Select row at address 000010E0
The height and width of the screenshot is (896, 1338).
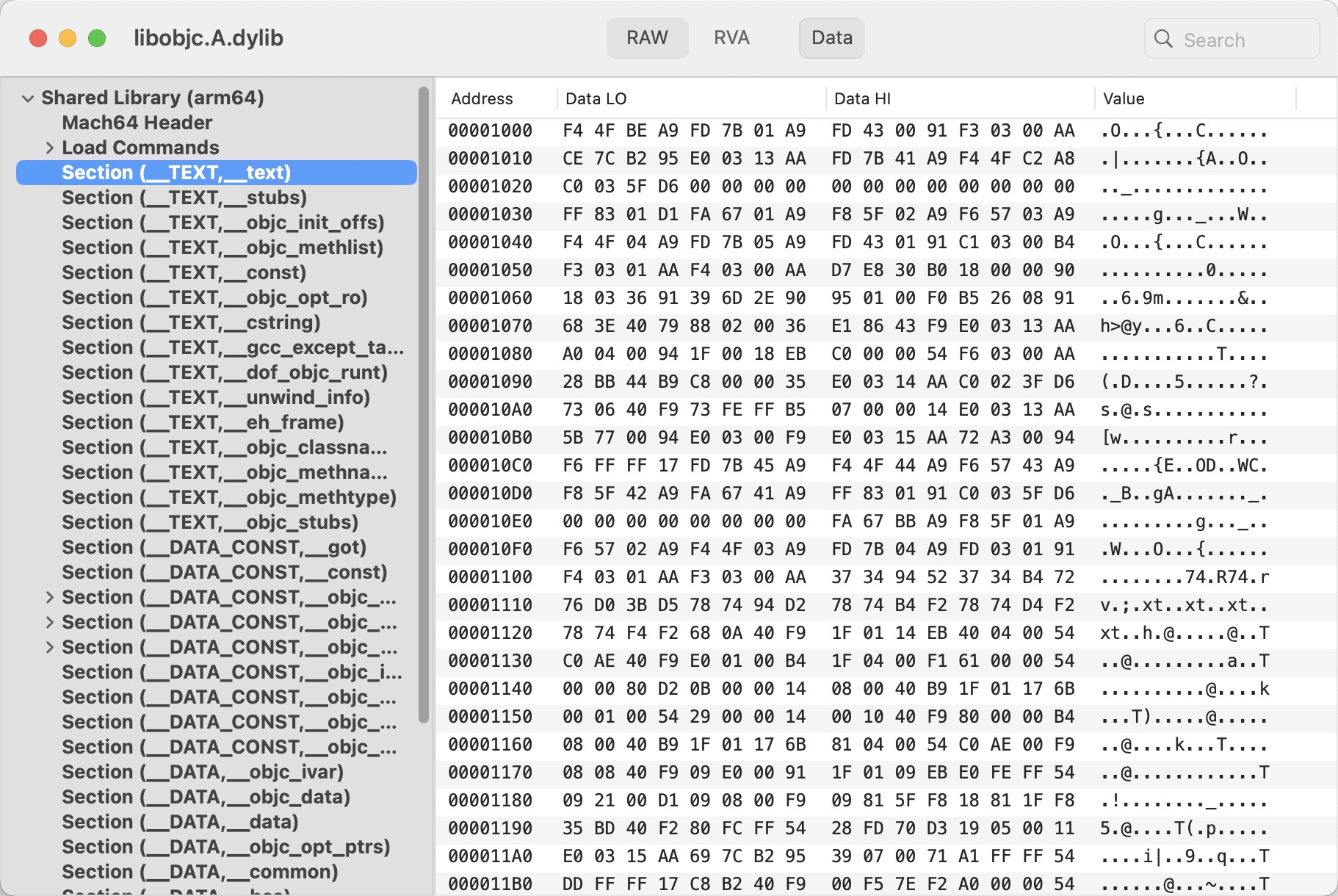click(886, 521)
